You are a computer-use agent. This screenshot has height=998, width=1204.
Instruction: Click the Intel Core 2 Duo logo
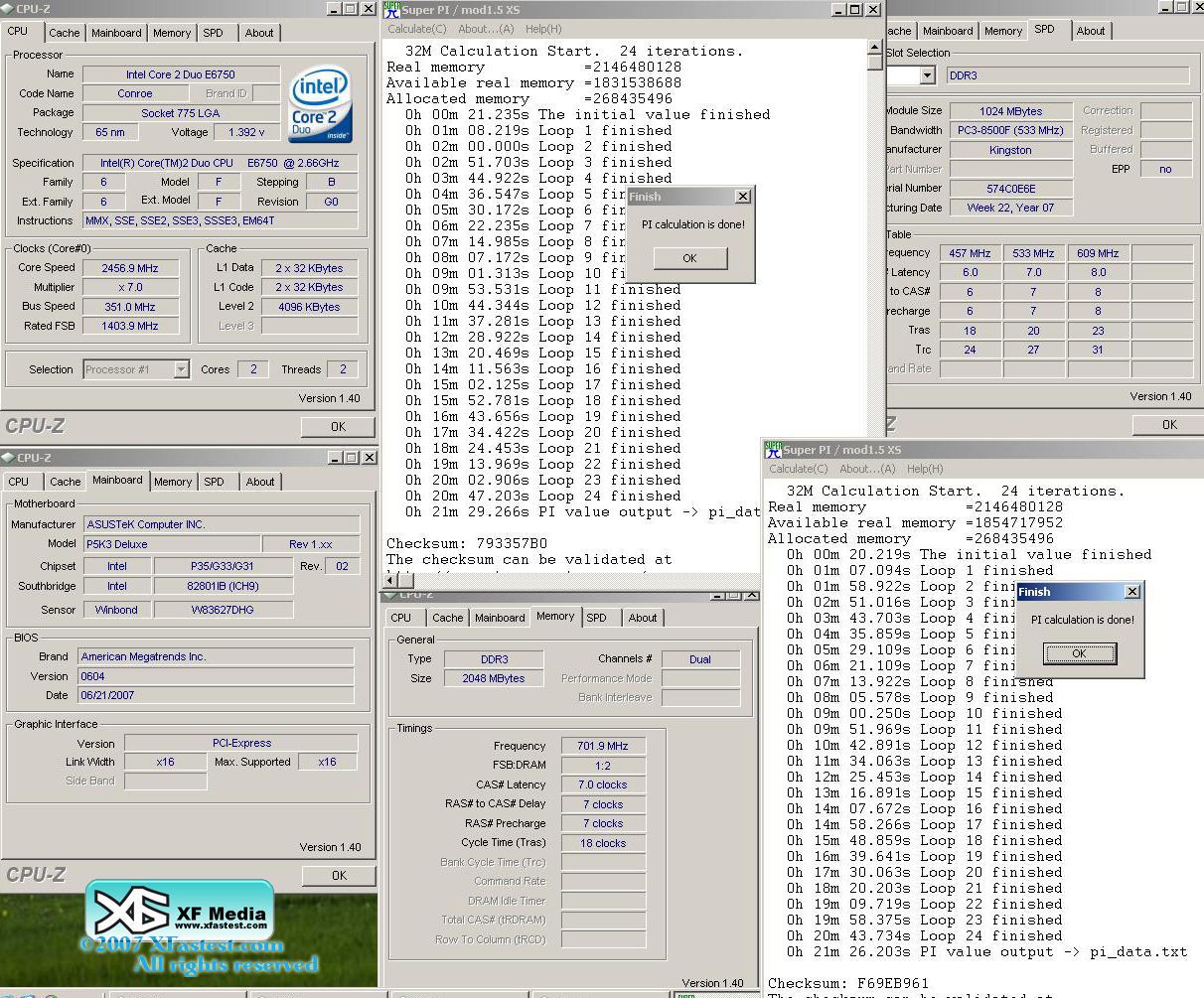[x=319, y=104]
